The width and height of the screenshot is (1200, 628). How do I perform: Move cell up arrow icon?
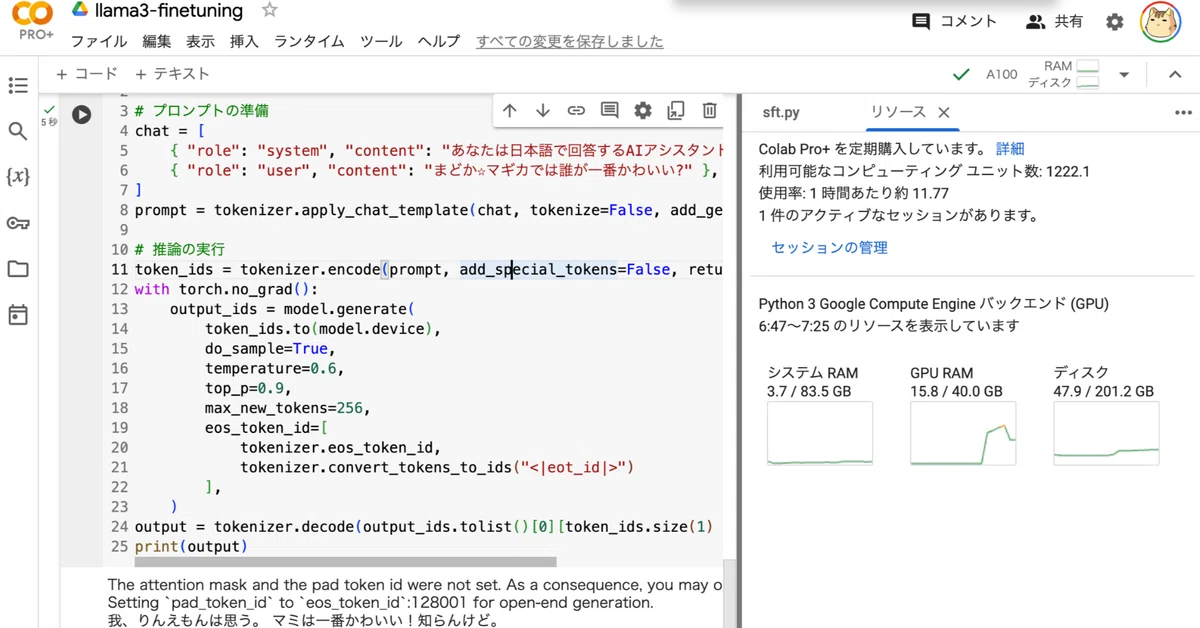[510, 111]
